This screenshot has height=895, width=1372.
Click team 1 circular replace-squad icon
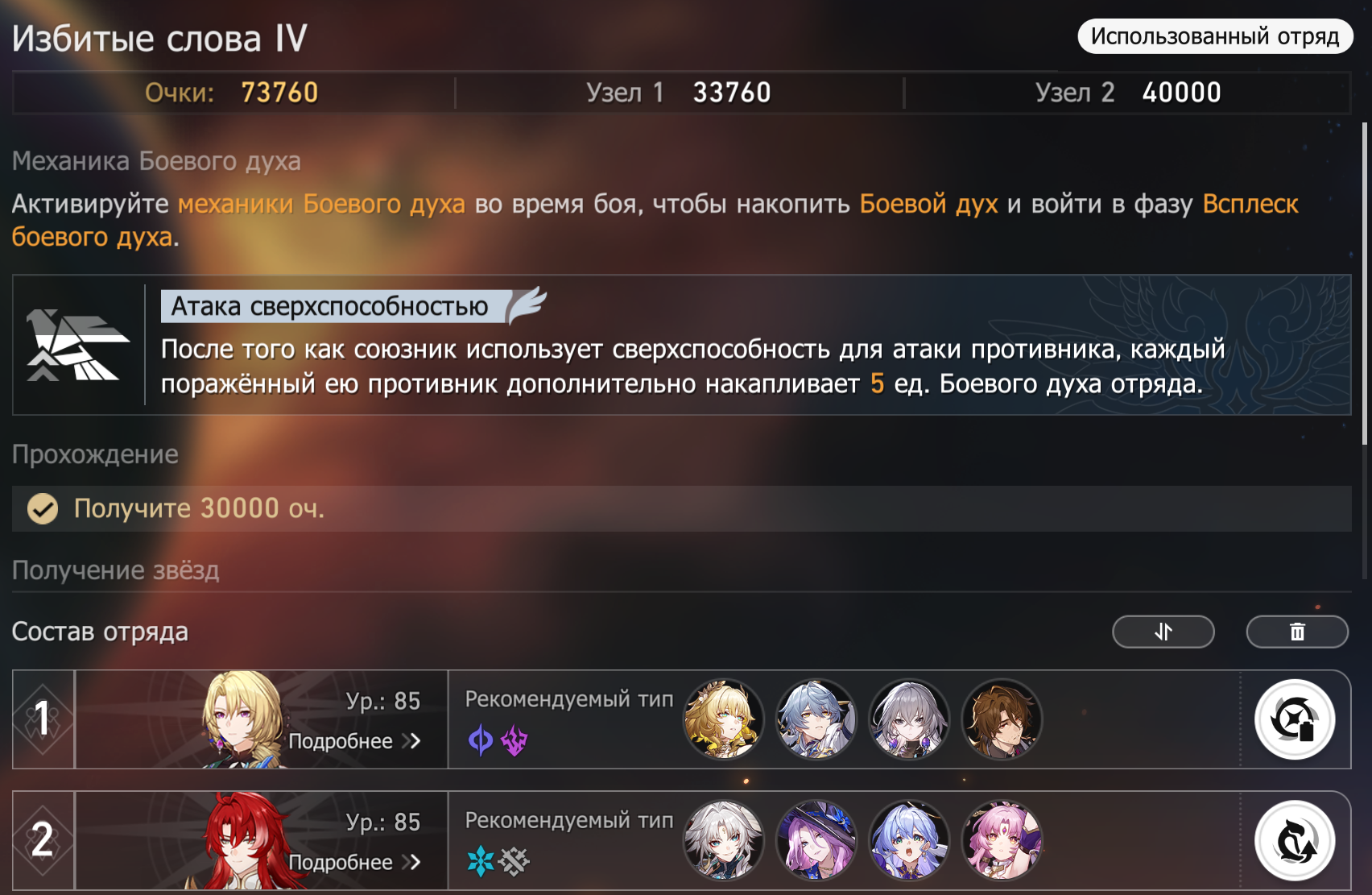(x=1295, y=719)
